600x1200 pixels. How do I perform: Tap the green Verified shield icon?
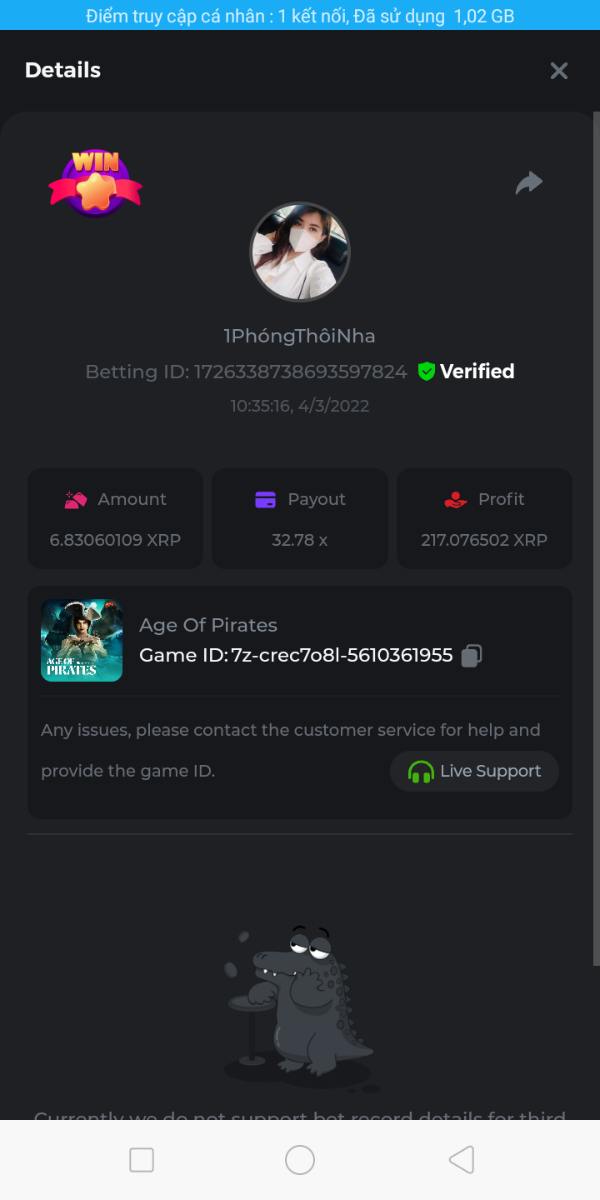[427, 371]
